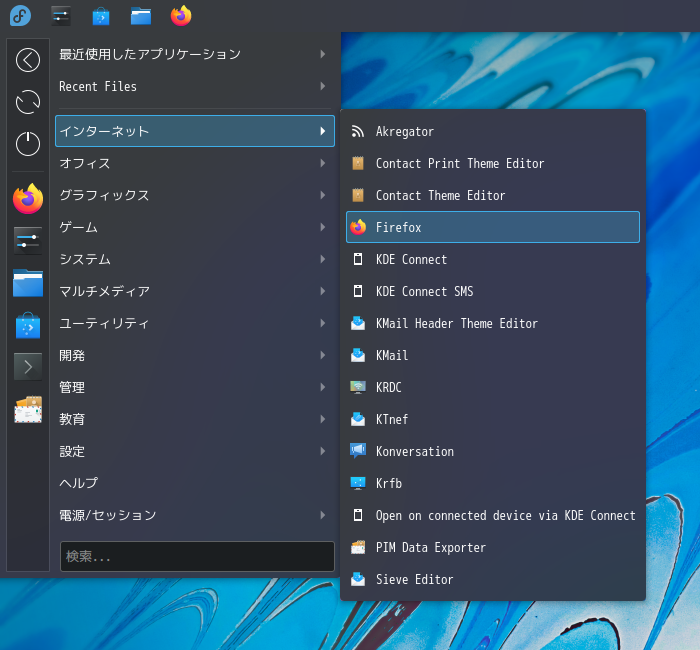Launch KDE Connect SMS entry
The height and width of the screenshot is (650, 700).
[x=493, y=292]
